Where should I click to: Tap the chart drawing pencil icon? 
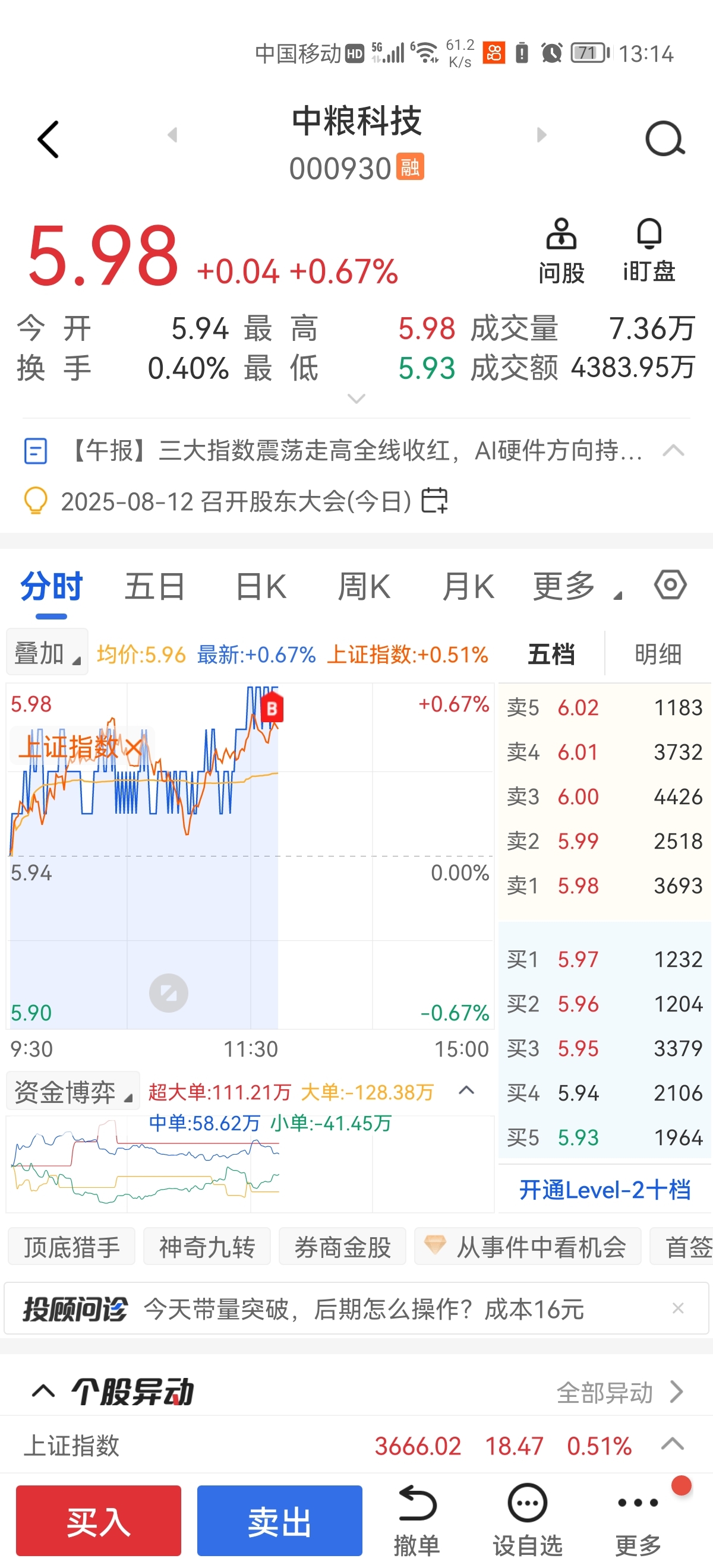[x=169, y=994]
